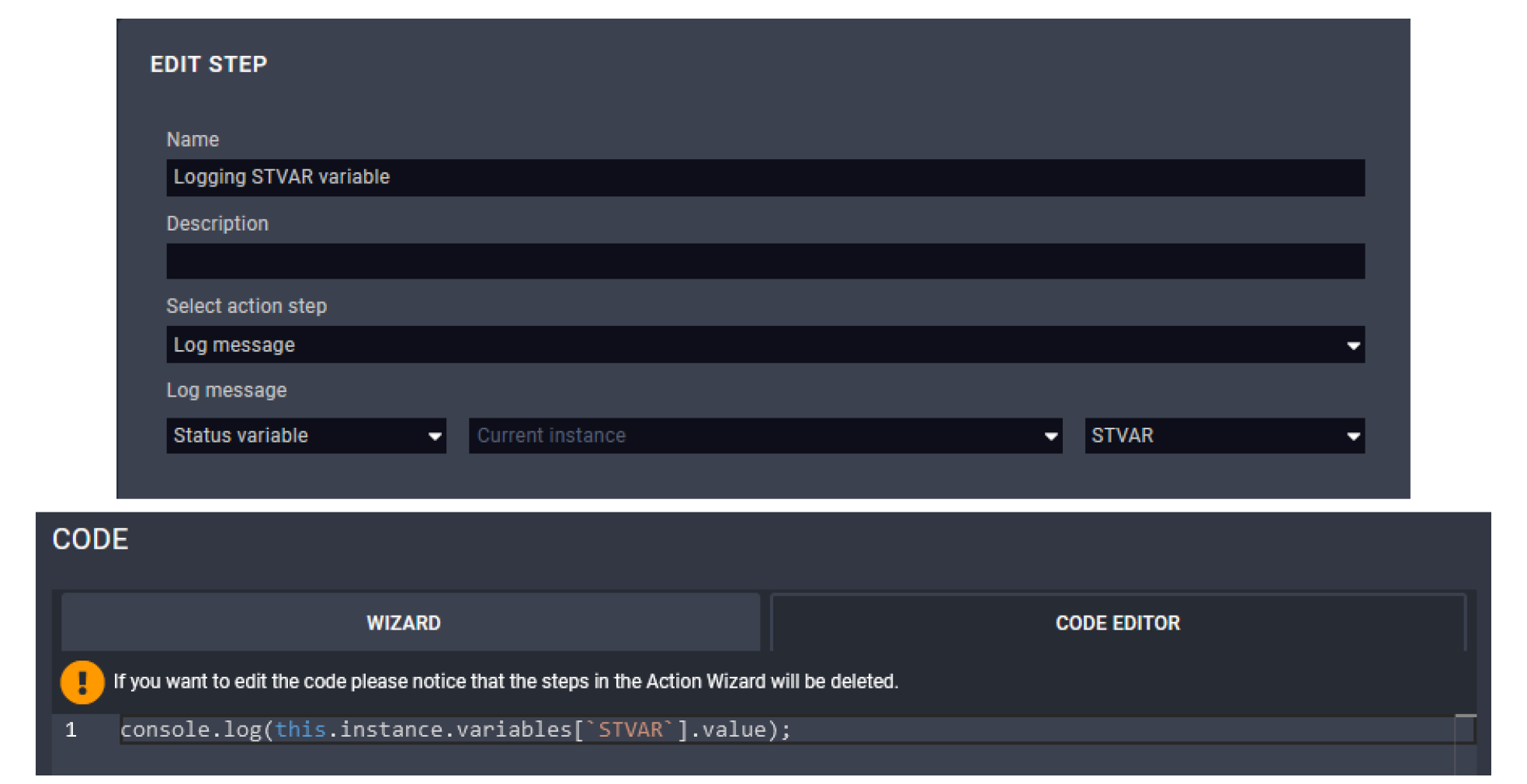Click the EDIT STEP heading
Viewport: 1527px width, 784px height.
[x=208, y=64]
